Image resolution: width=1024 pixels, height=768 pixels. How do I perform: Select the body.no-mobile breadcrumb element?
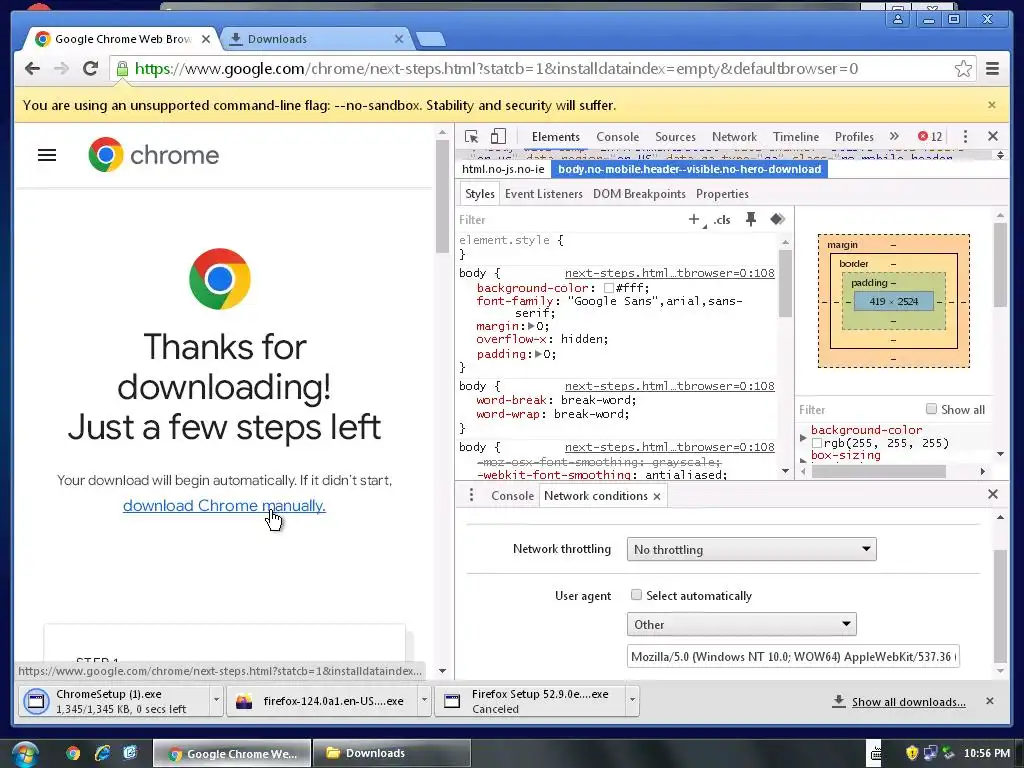tap(689, 169)
